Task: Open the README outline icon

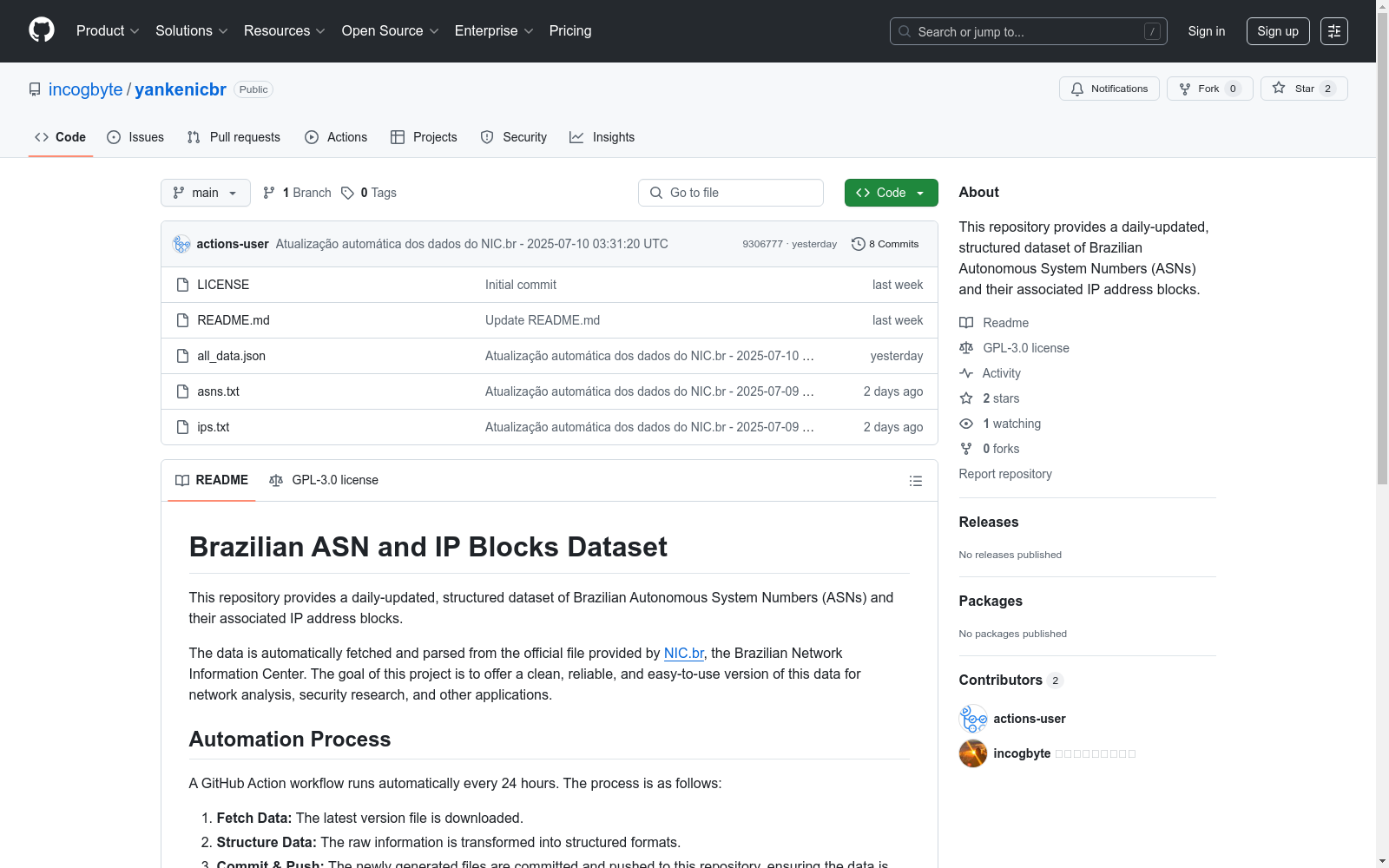Action: point(915,481)
